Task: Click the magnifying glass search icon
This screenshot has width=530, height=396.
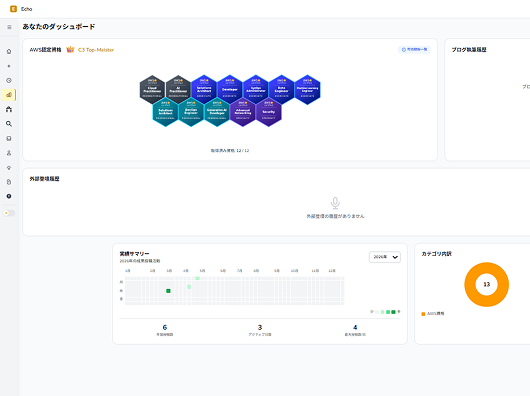Action: click(x=9, y=124)
